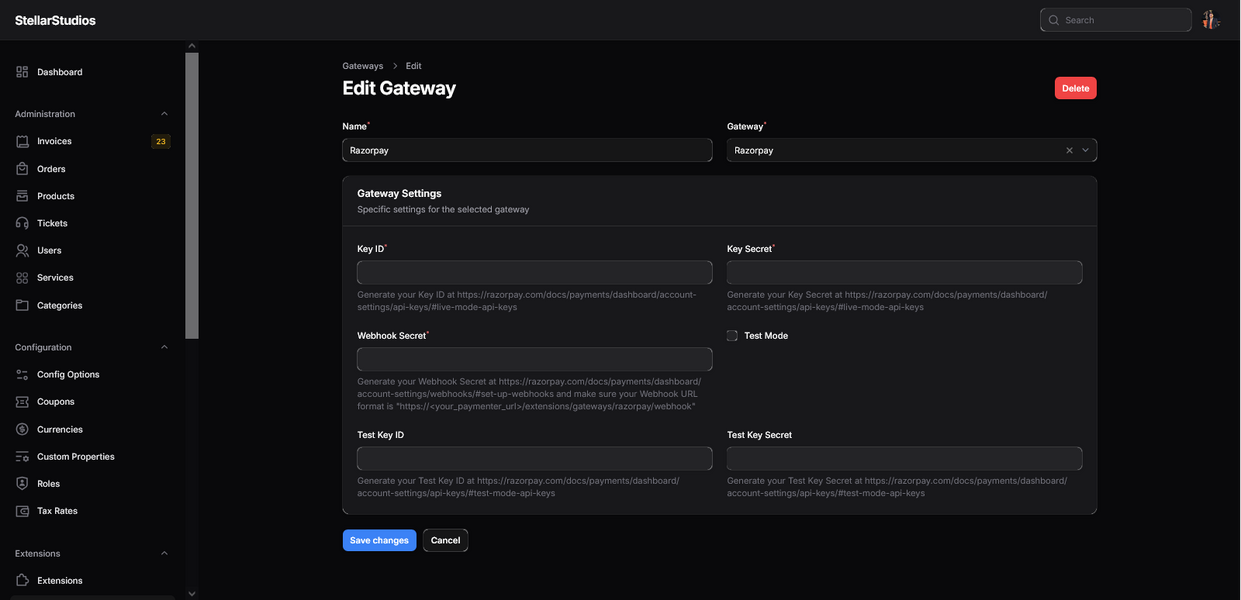The image size is (1241, 600).
Task: Click the invoices count badge 23
Action: pyautogui.click(x=160, y=141)
